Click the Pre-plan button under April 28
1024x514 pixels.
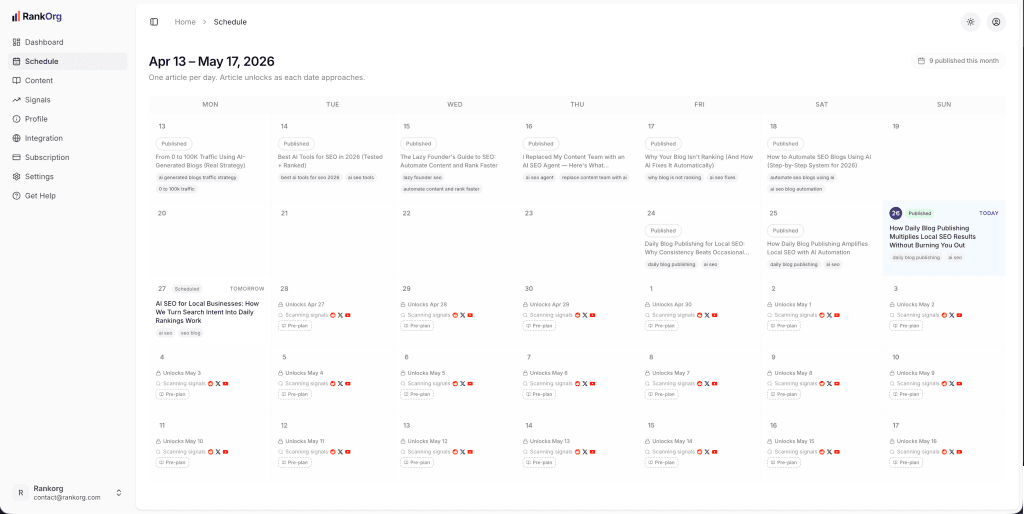pos(294,326)
